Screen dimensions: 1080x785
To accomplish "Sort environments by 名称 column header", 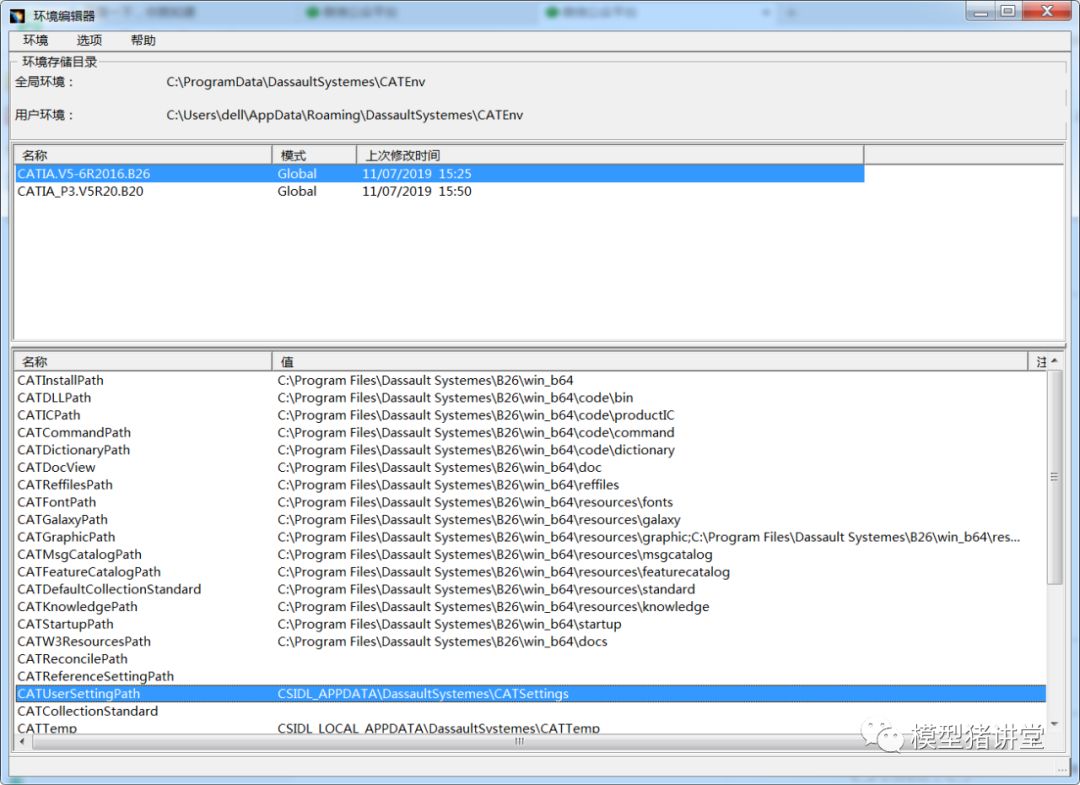I will pyautogui.click(x=143, y=155).
